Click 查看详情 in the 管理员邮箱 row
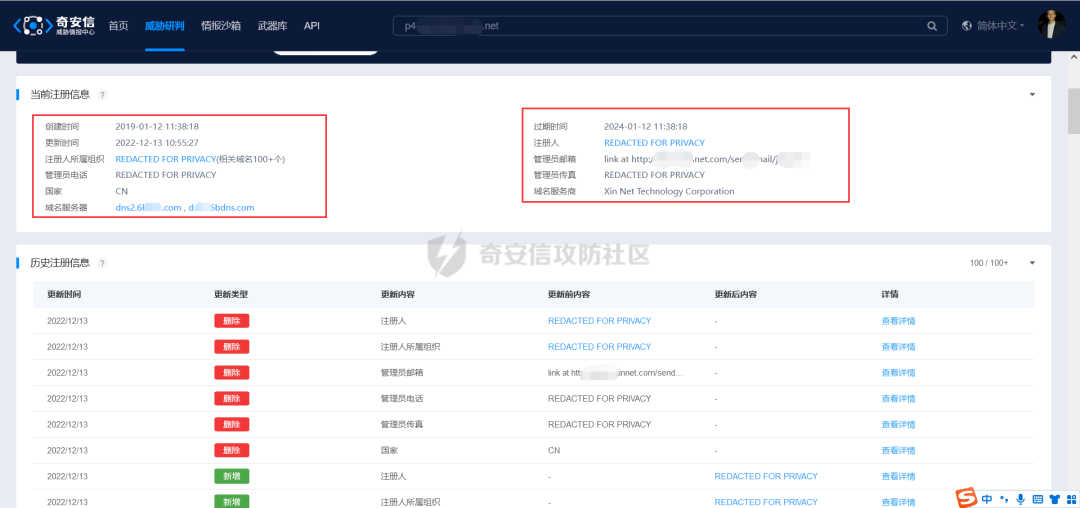The height and width of the screenshot is (508, 1080). point(898,372)
